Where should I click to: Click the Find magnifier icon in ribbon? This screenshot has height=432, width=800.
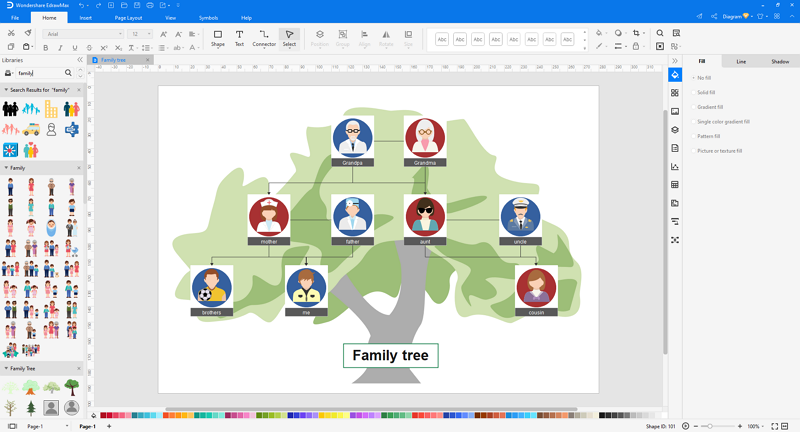(660, 33)
